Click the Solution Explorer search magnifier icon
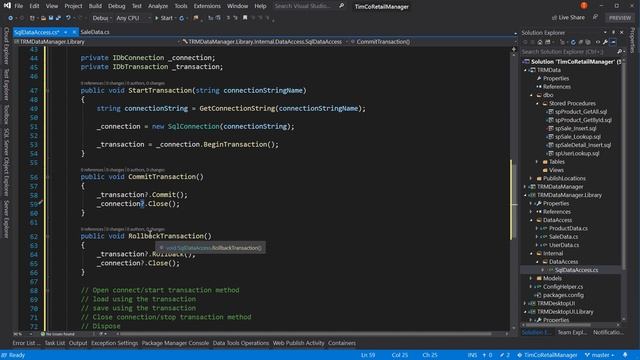 (x=620, y=52)
